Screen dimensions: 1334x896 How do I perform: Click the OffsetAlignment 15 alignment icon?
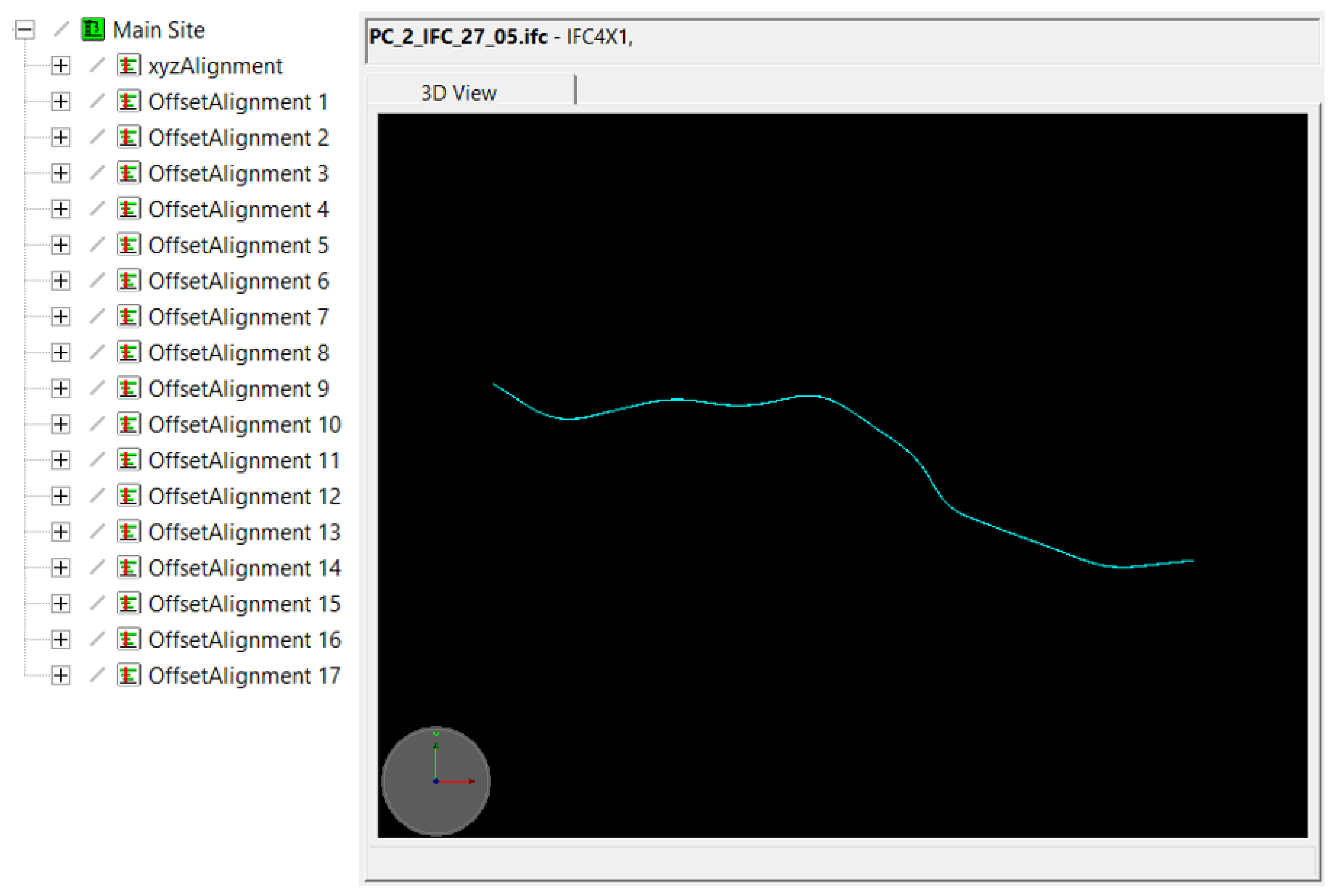tap(128, 603)
